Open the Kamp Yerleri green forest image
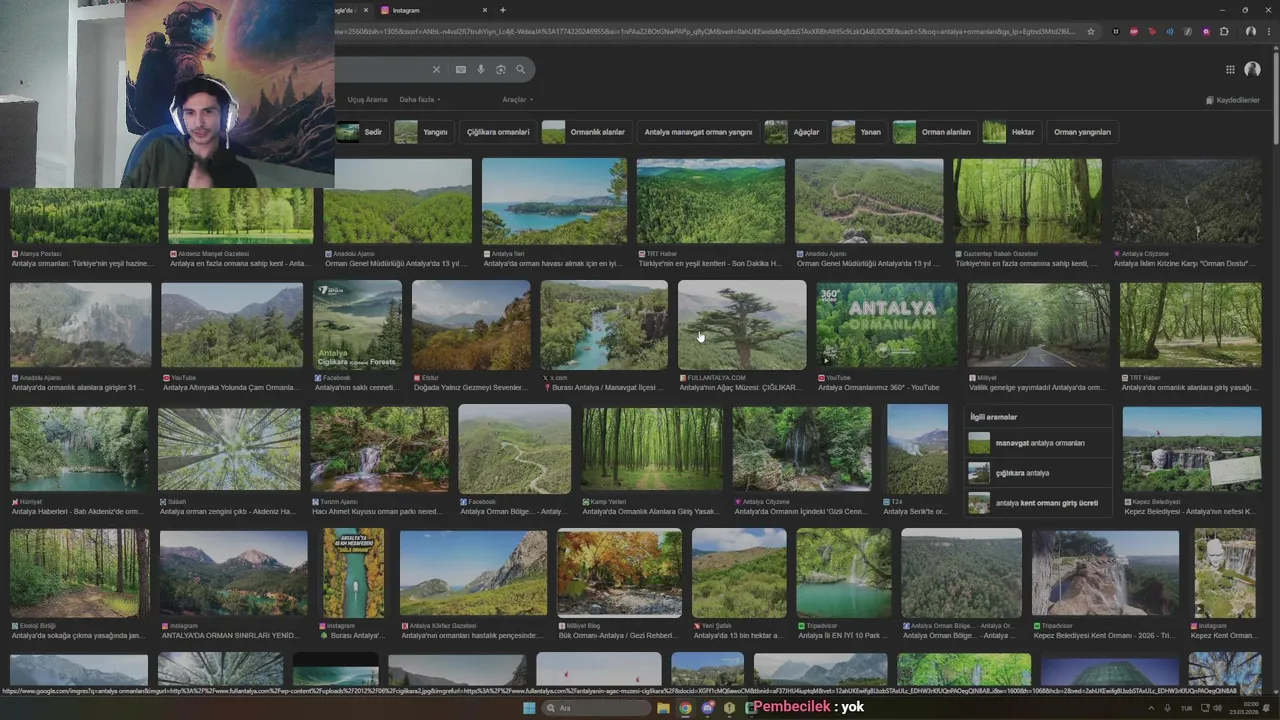The height and width of the screenshot is (720, 1280). pos(652,449)
